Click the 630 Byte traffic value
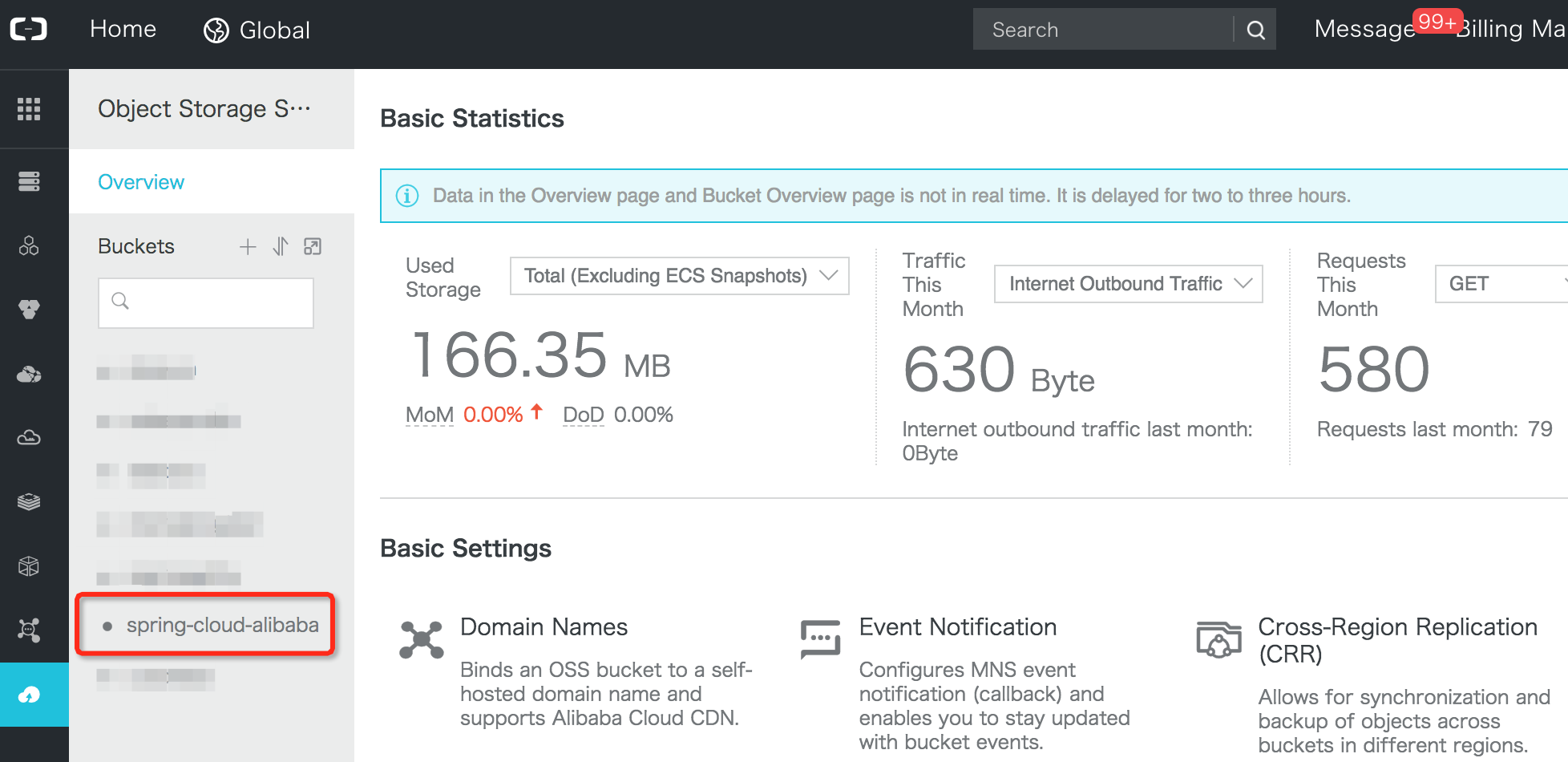Image resolution: width=1568 pixels, height=762 pixels. (999, 371)
